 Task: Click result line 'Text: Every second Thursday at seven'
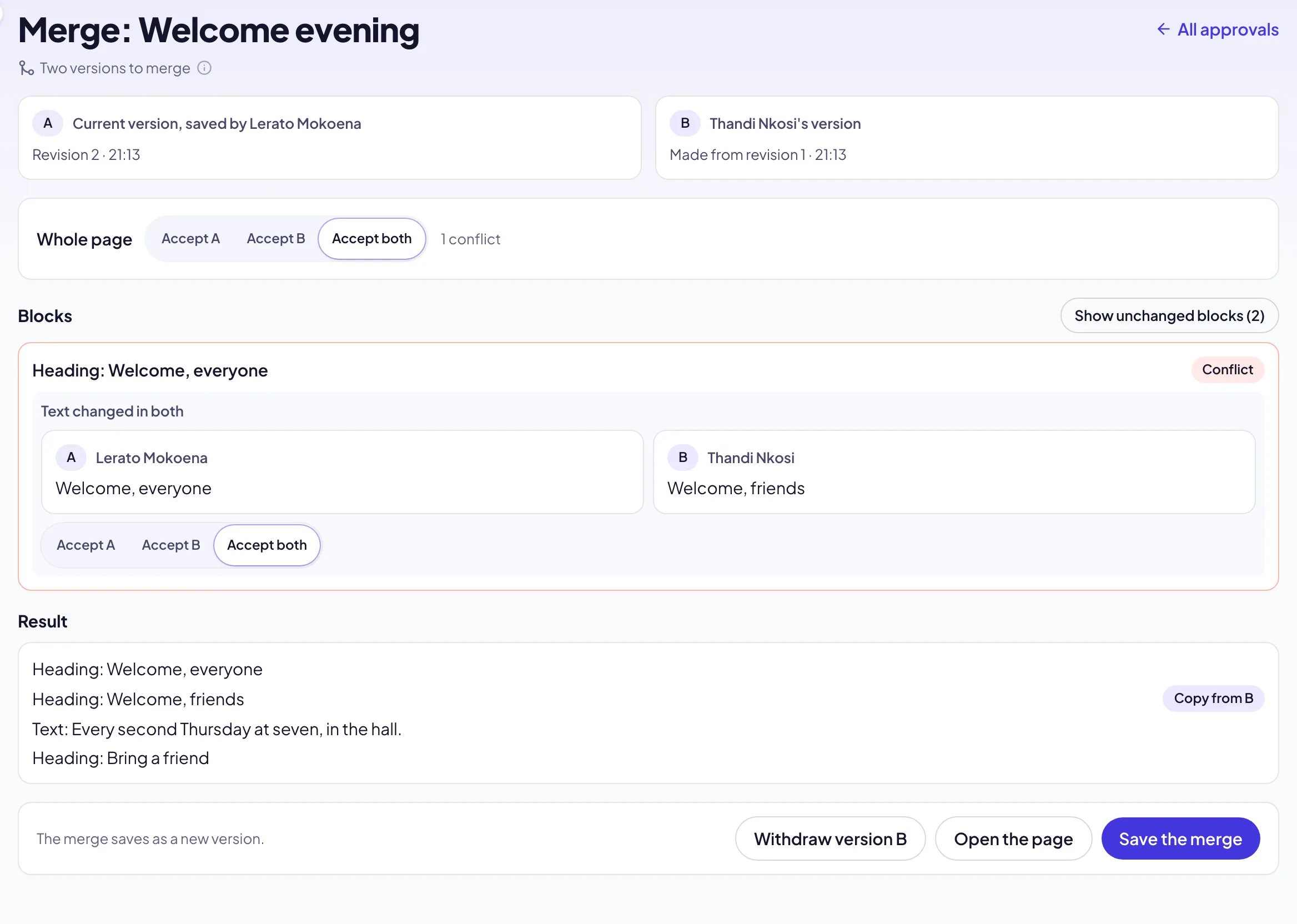tap(217, 730)
